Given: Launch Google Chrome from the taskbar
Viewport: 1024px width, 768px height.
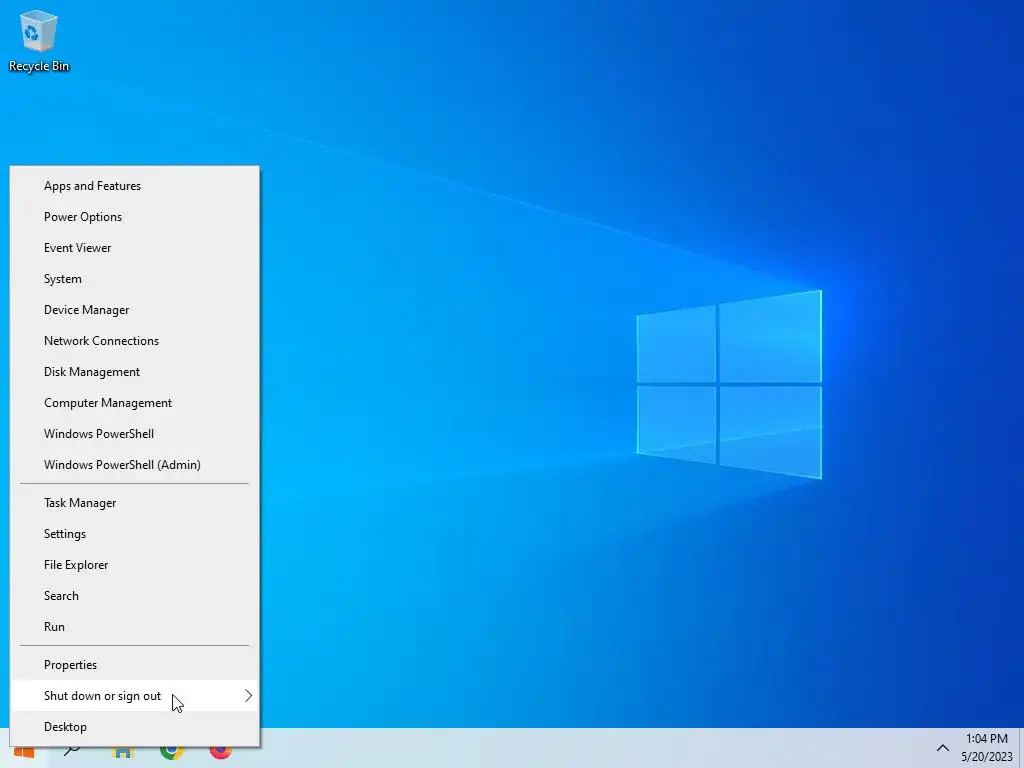Looking at the screenshot, I should [x=171, y=752].
